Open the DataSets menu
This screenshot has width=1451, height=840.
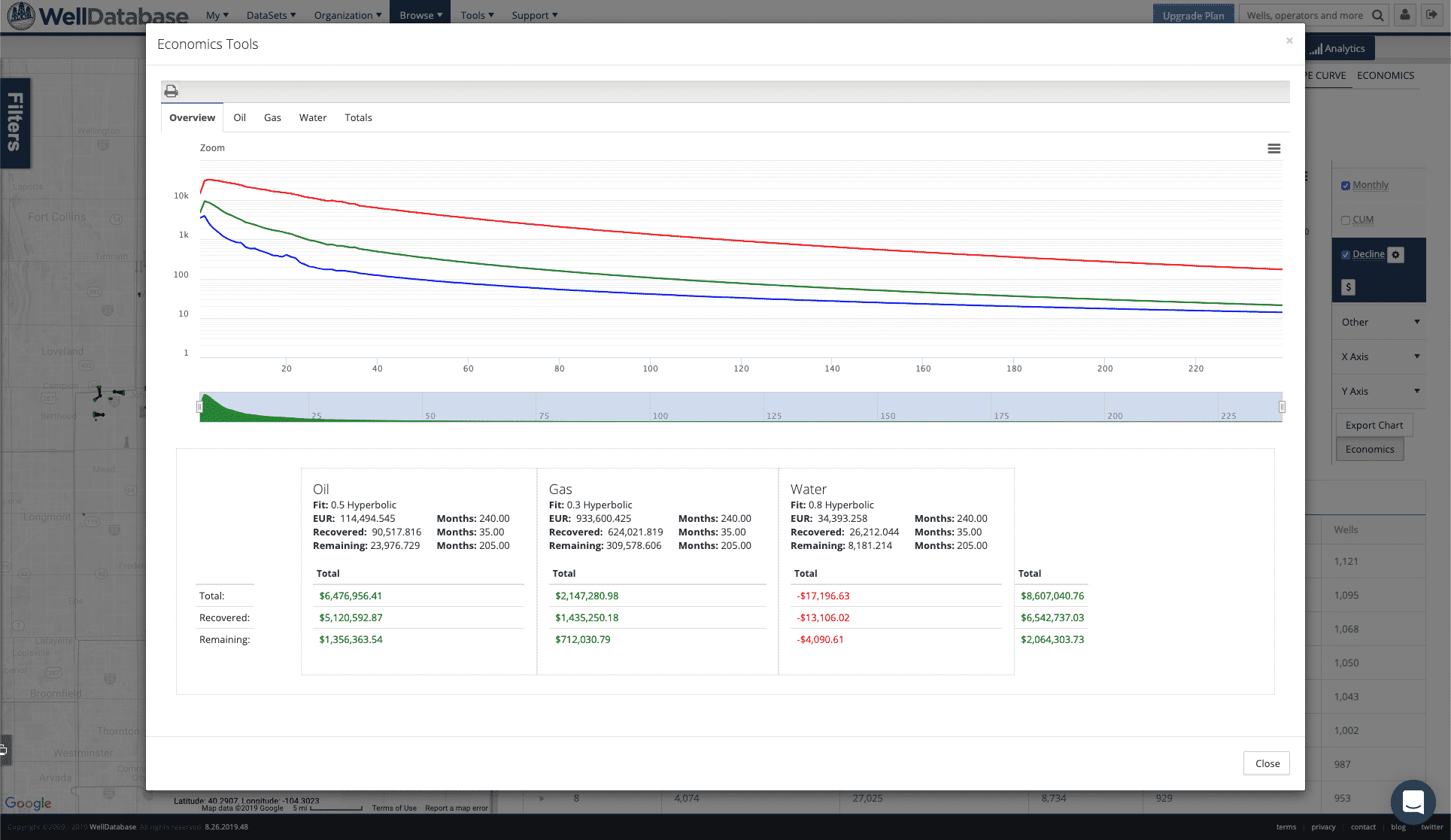pyautogui.click(x=271, y=15)
